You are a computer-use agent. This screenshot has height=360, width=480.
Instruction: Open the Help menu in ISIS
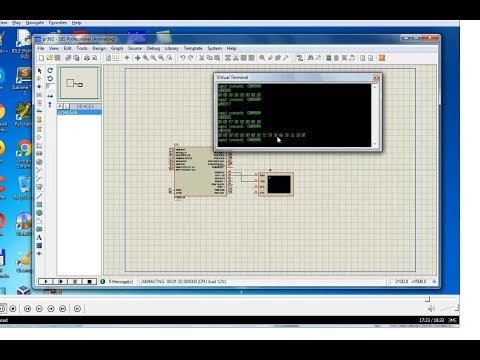[x=231, y=48]
